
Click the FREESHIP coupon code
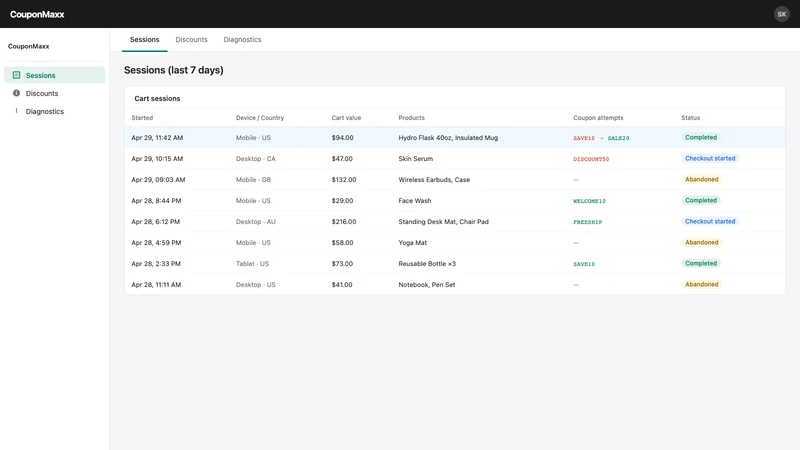(587, 222)
